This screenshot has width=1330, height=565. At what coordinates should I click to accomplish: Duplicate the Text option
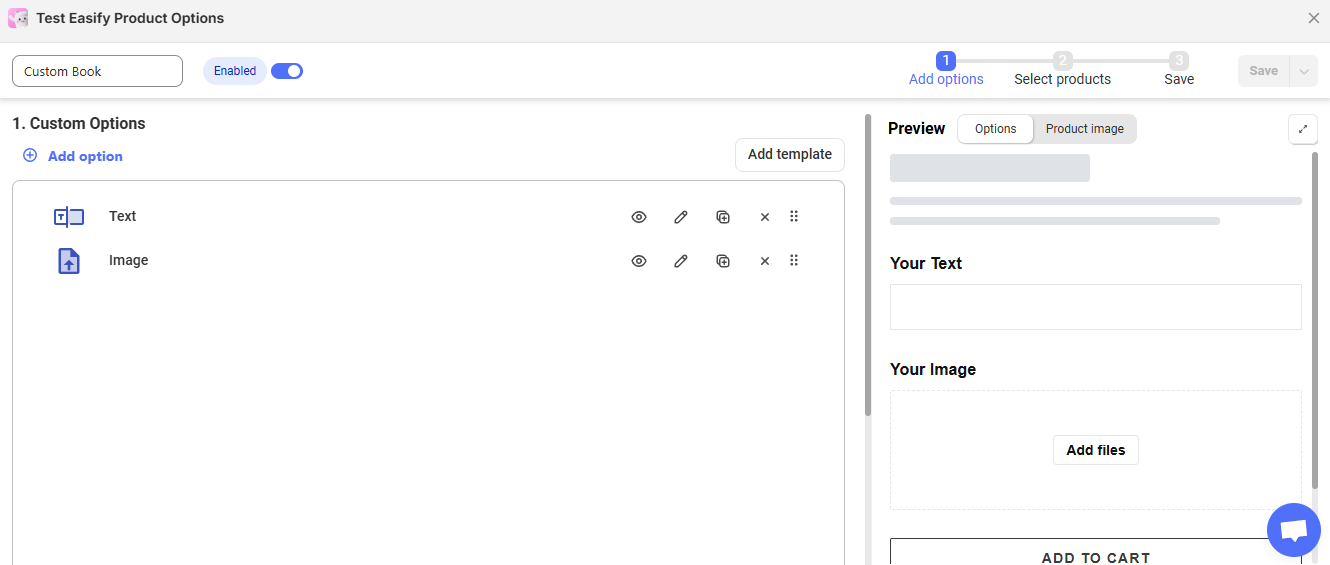(723, 217)
